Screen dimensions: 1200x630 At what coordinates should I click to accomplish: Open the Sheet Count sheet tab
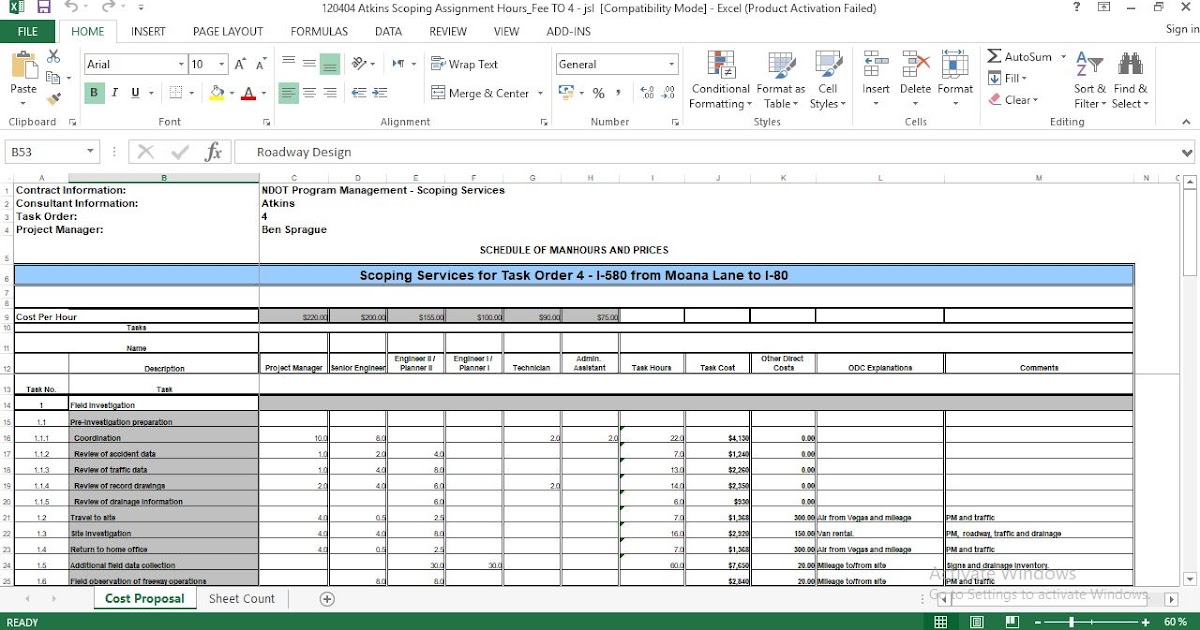coord(241,598)
